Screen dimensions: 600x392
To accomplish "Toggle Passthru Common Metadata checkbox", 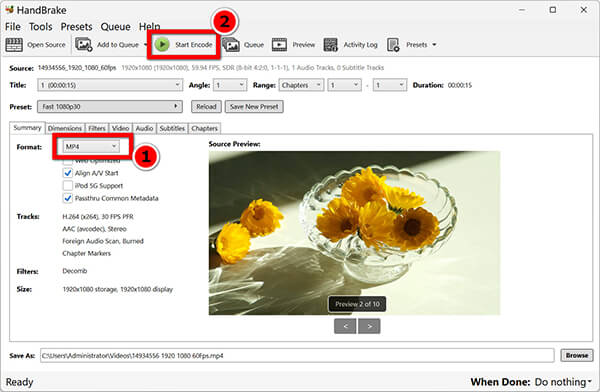I will pos(68,198).
